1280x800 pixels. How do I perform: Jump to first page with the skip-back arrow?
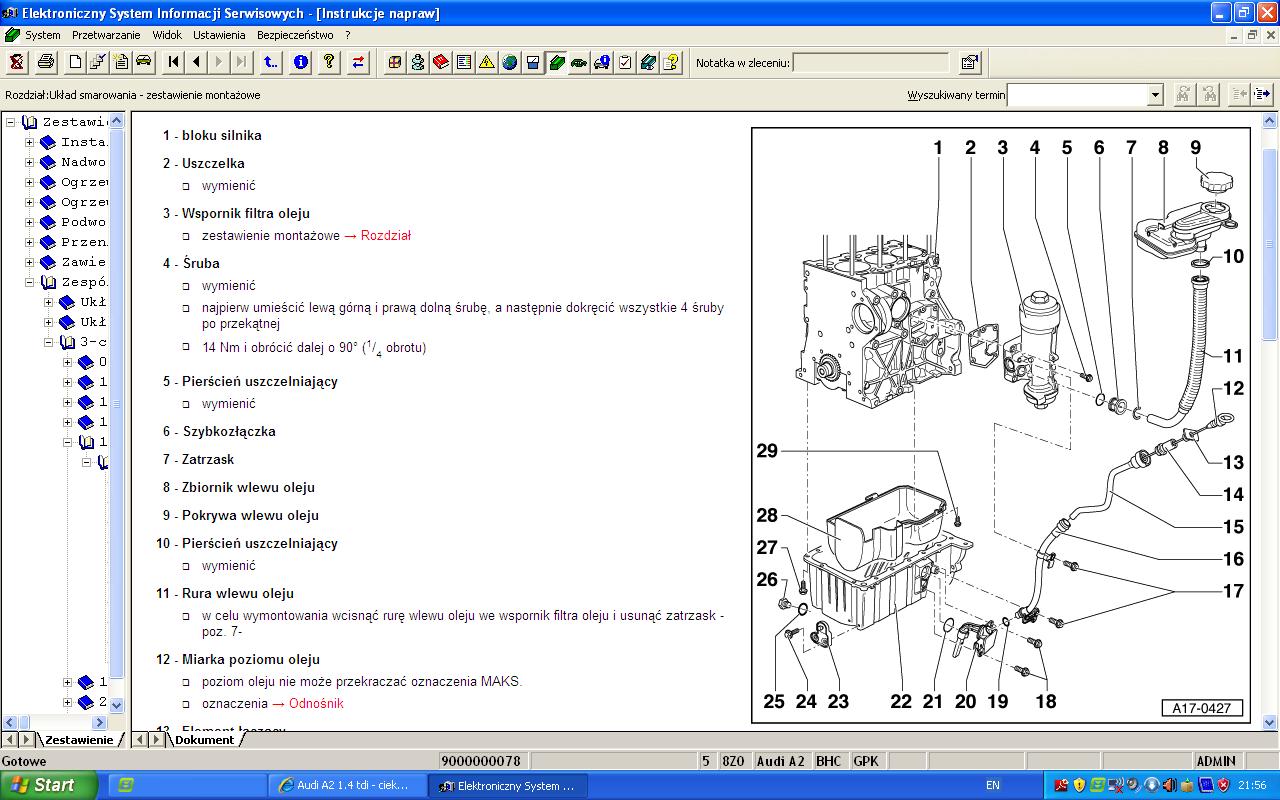tap(174, 62)
